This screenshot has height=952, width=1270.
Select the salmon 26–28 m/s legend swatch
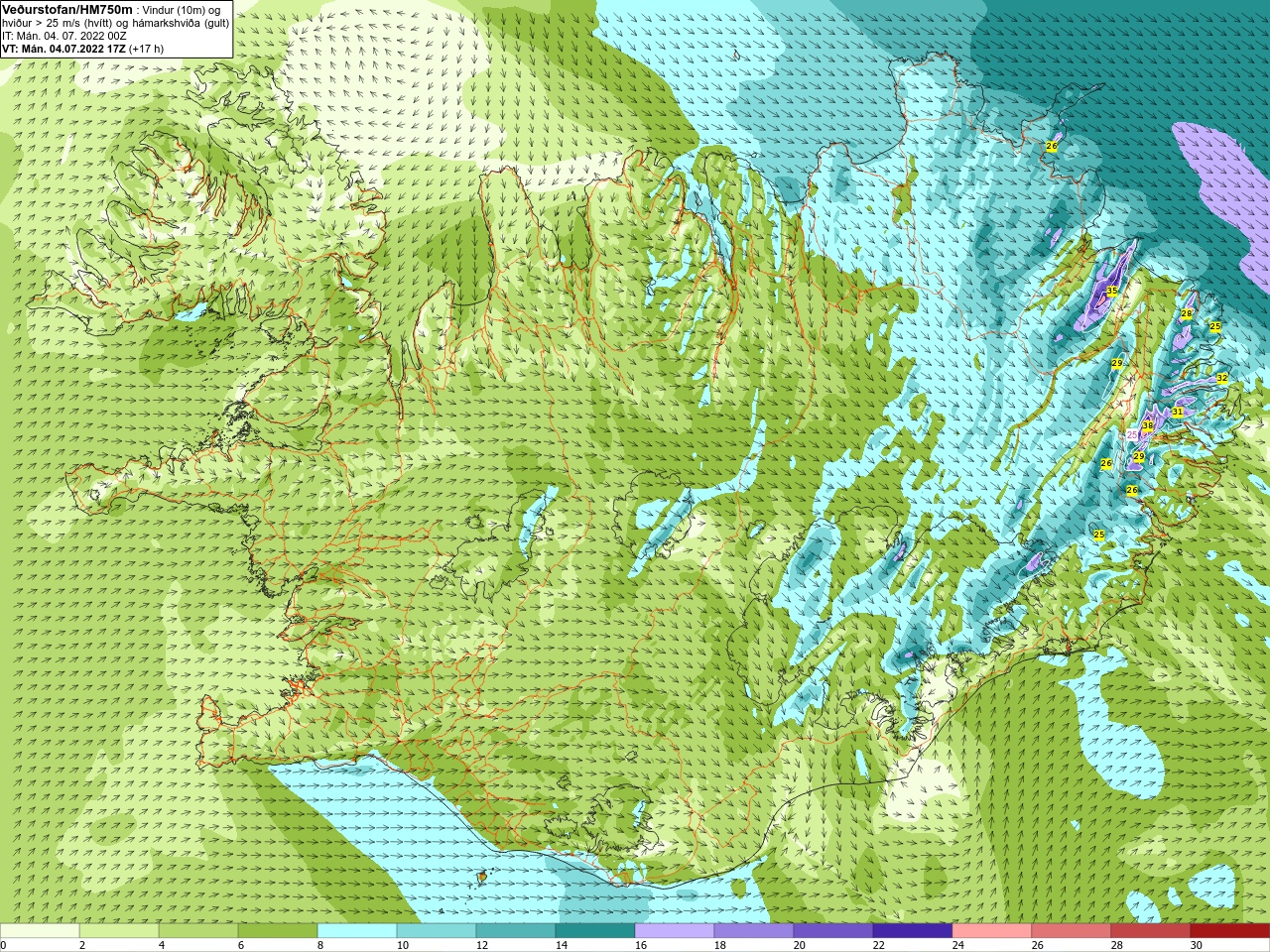(x=1072, y=930)
